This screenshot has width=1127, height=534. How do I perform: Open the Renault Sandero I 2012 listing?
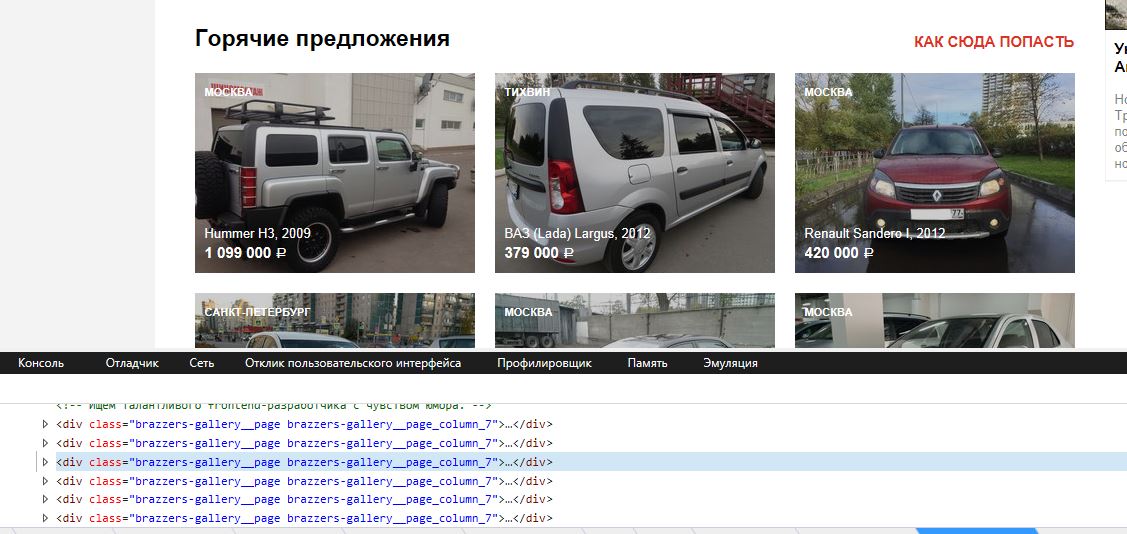934,173
